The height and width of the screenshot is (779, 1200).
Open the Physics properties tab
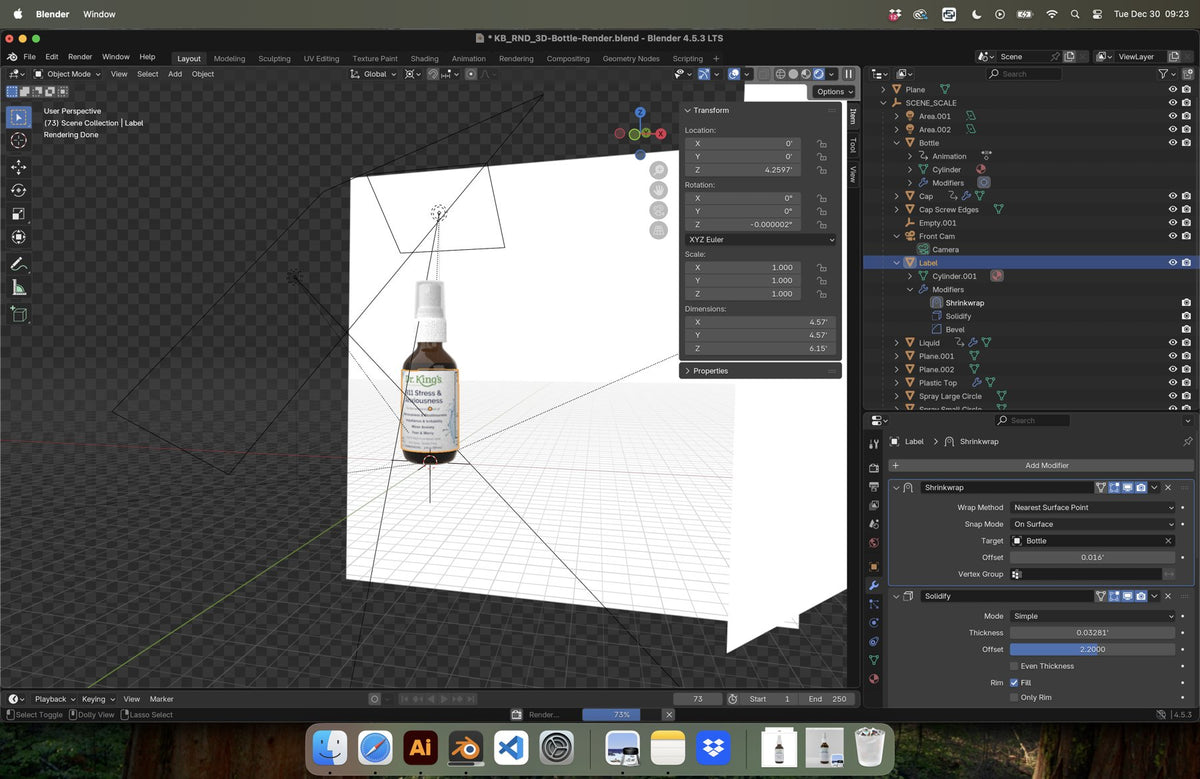pyautogui.click(x=873, y=622)
